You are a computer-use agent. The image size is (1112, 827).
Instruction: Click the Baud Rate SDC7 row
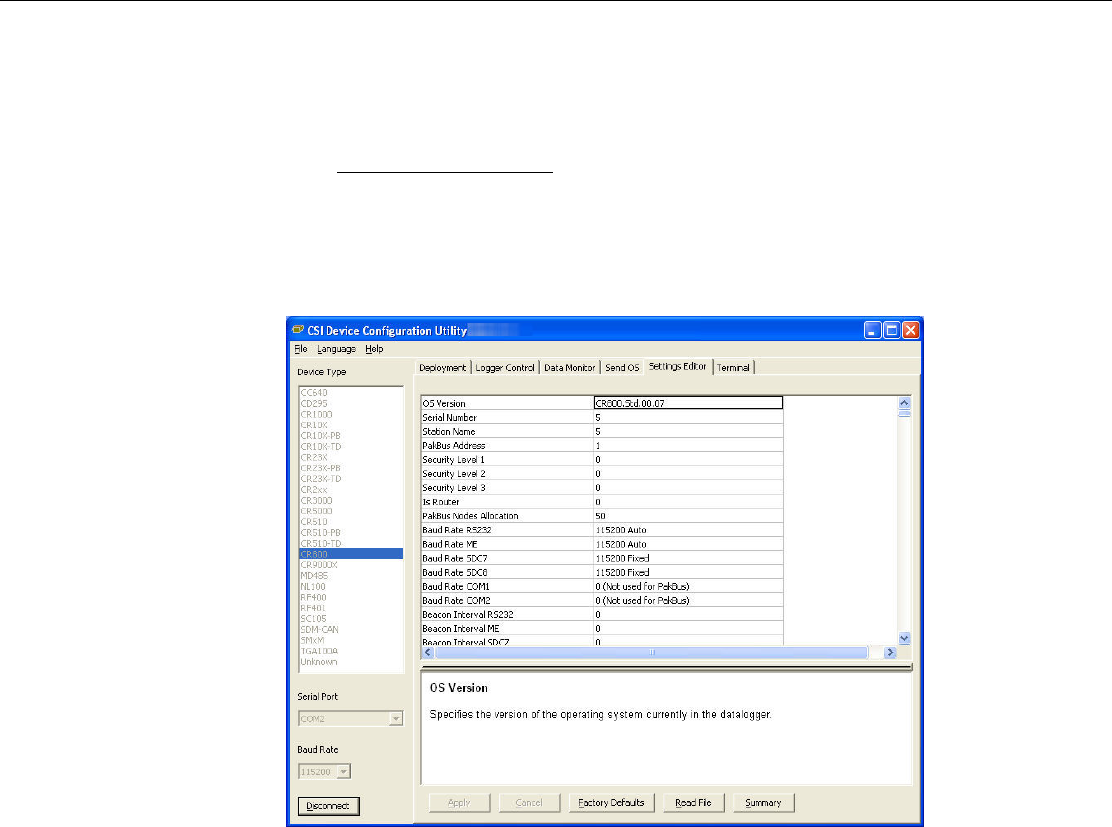[602, 558]
